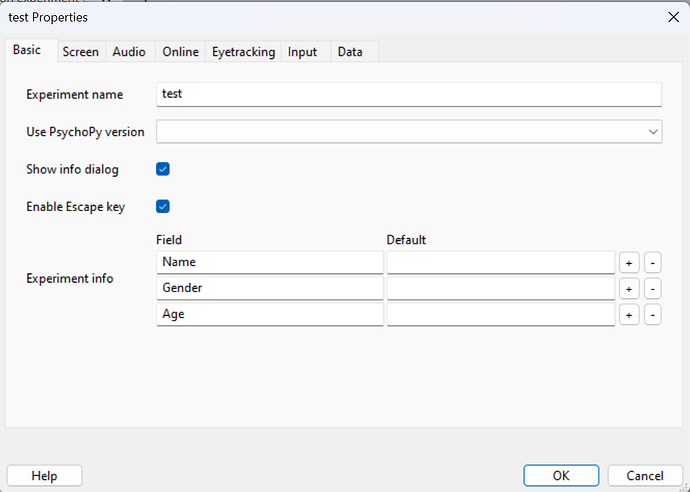
Task: Click the Experiment info label
Action: 70,279
